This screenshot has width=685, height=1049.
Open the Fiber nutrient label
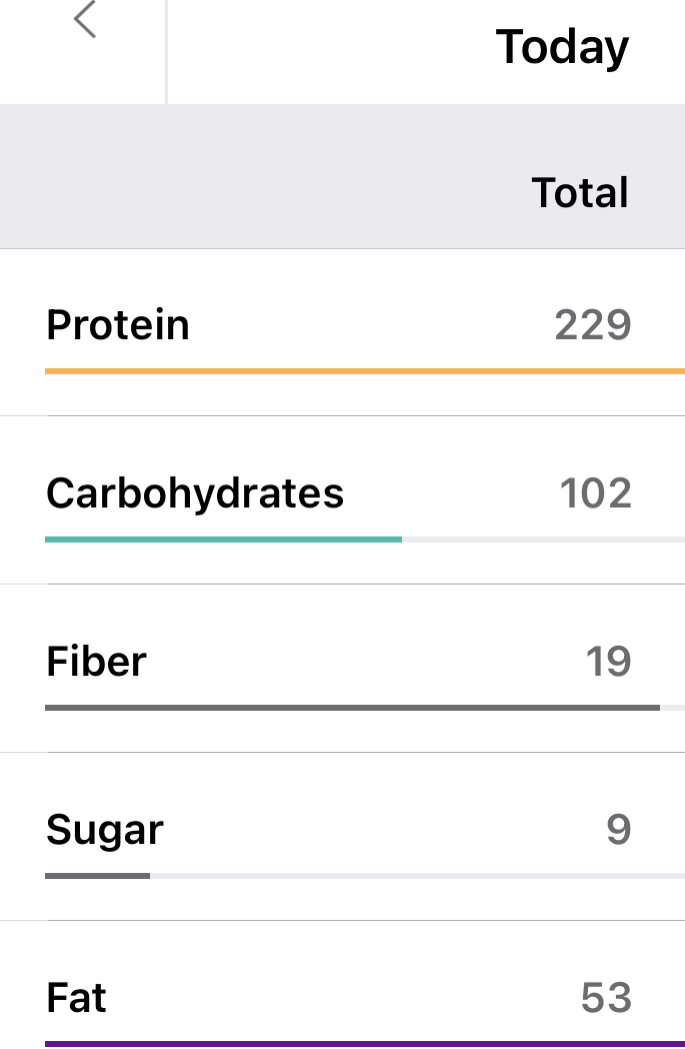96,661
